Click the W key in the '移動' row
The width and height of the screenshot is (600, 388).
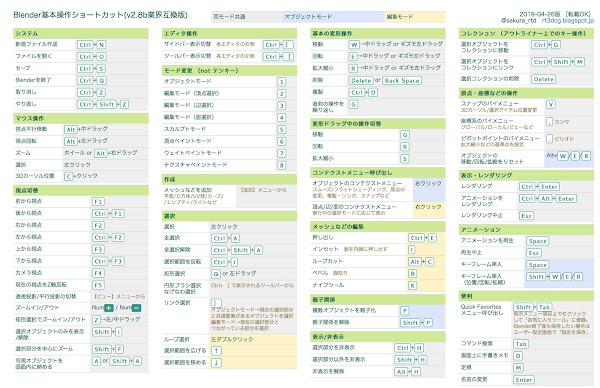[354, 45]
